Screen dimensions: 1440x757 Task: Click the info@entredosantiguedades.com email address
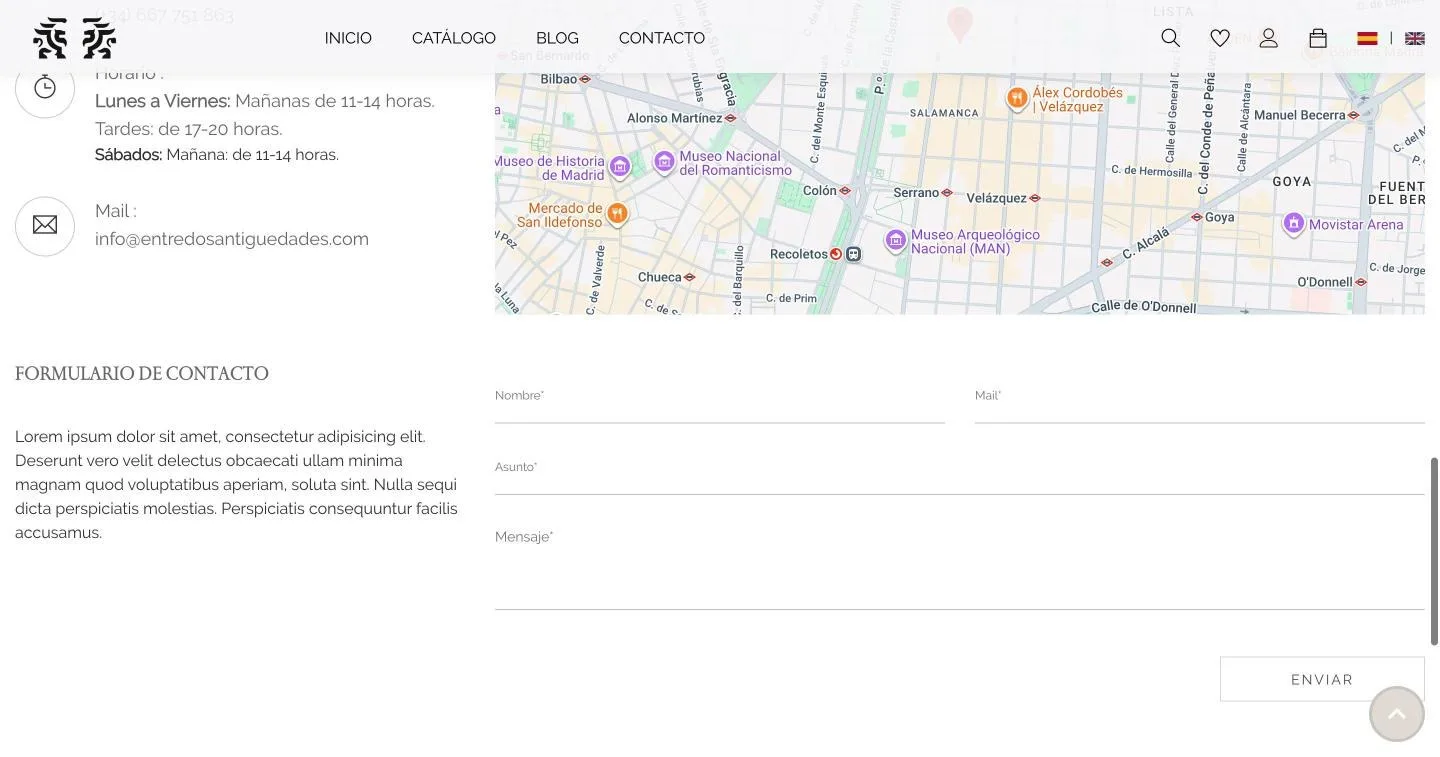pyautogui.click(x=232, y=239)
